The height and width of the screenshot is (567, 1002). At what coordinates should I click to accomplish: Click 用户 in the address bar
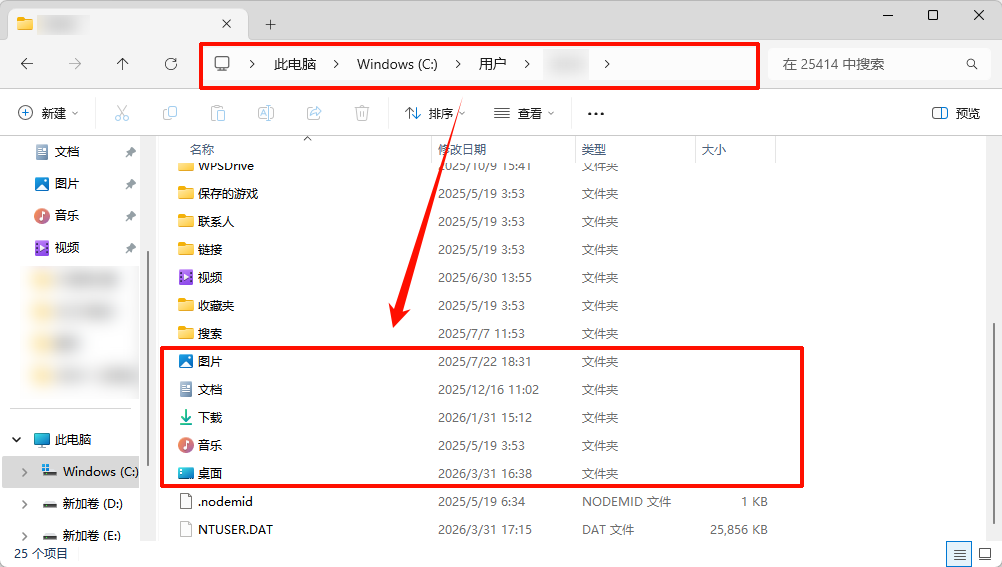coord(492,64)
